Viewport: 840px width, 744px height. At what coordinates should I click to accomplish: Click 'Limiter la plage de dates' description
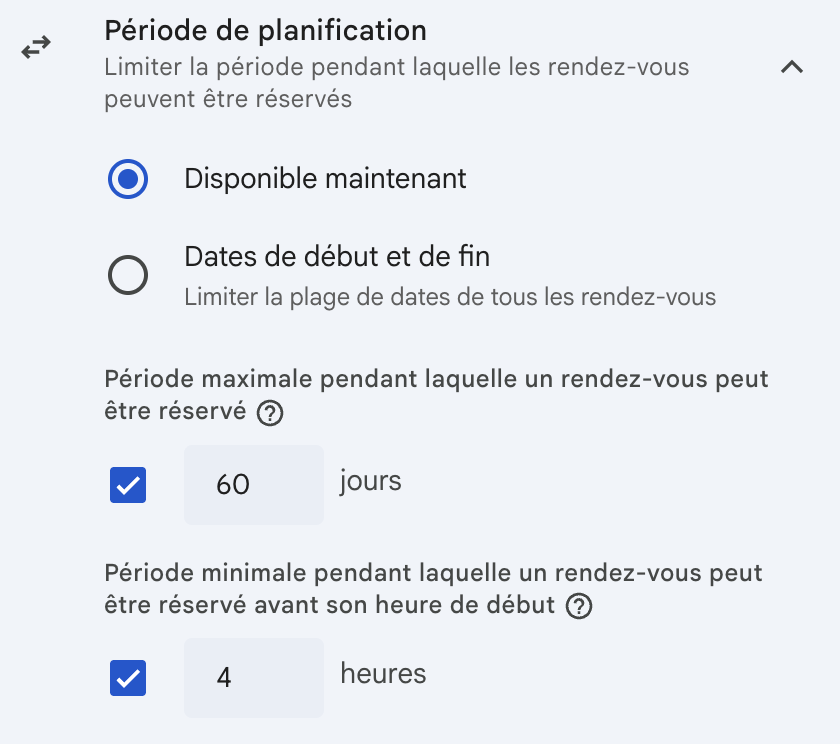point(450,297)
